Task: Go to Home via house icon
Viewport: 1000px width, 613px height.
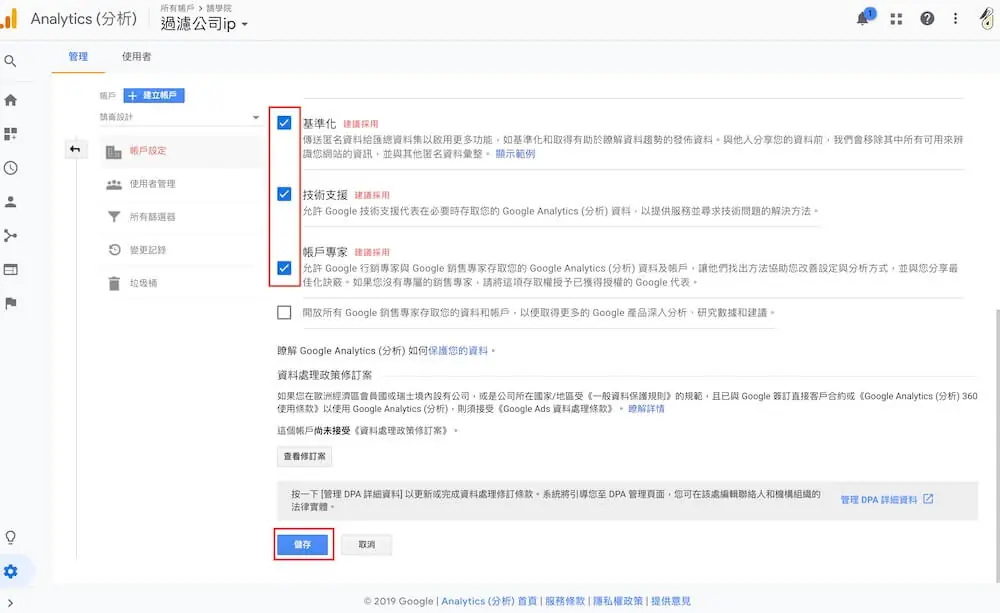Action: click(x=10, y=100)
